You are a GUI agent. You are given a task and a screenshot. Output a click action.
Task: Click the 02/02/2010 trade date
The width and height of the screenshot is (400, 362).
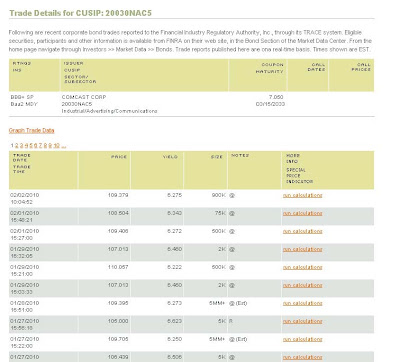pyautogui.click(x=24, y=195)
